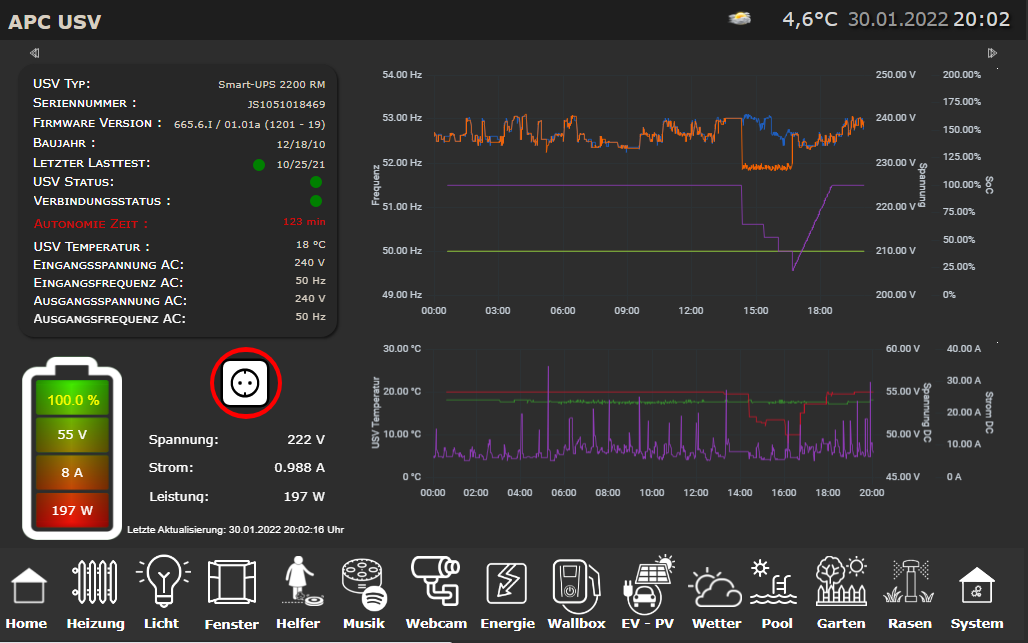The height and width of the screenshot is (643, 1028).
Task: Click the USV Temperatur 18 °C value
Action: tap(311, 244)
